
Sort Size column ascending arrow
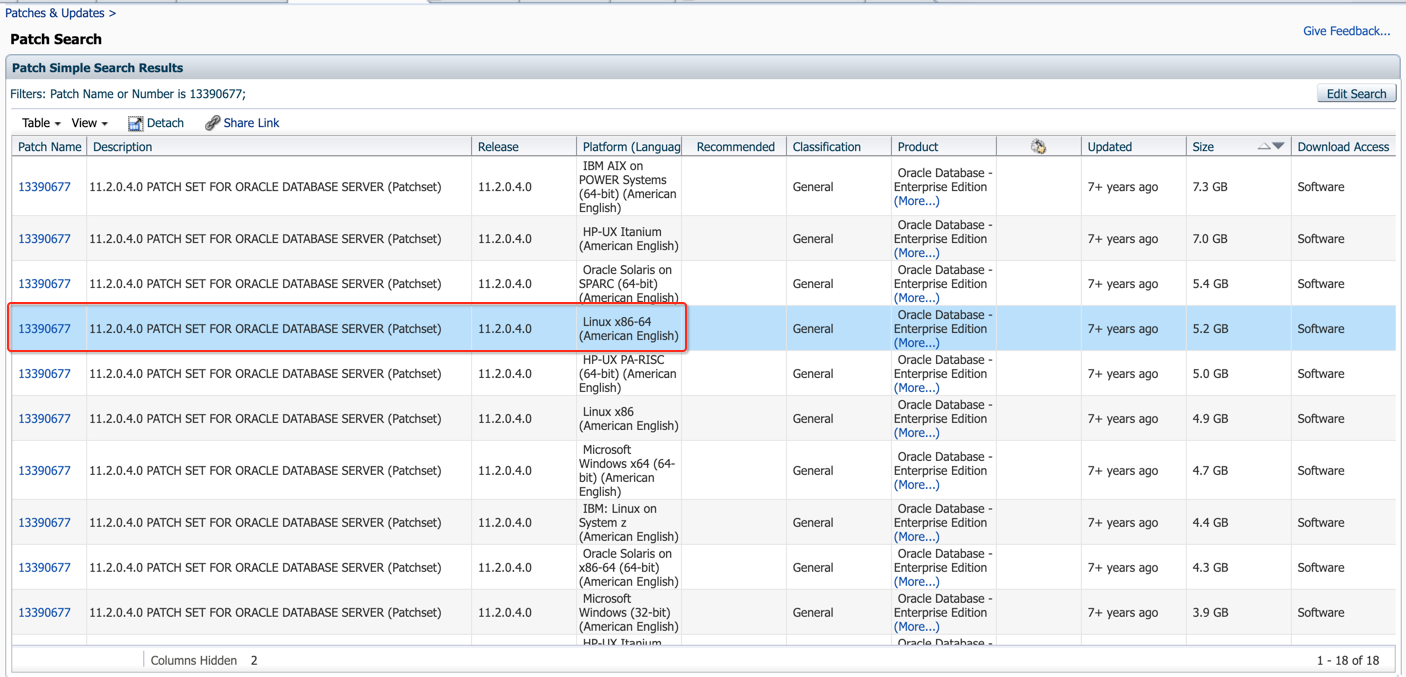[1264, 146]
